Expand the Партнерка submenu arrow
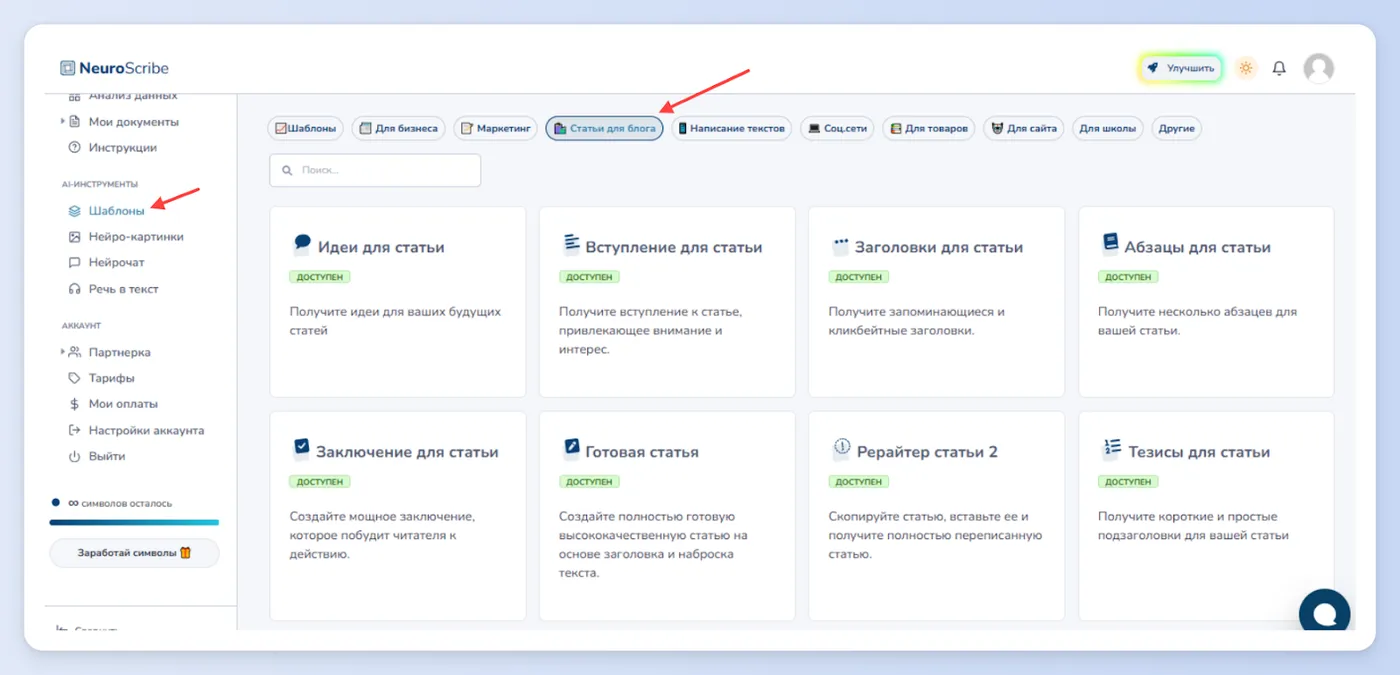1400x675 pixels. pyautogui.click(x=62, y=352)
